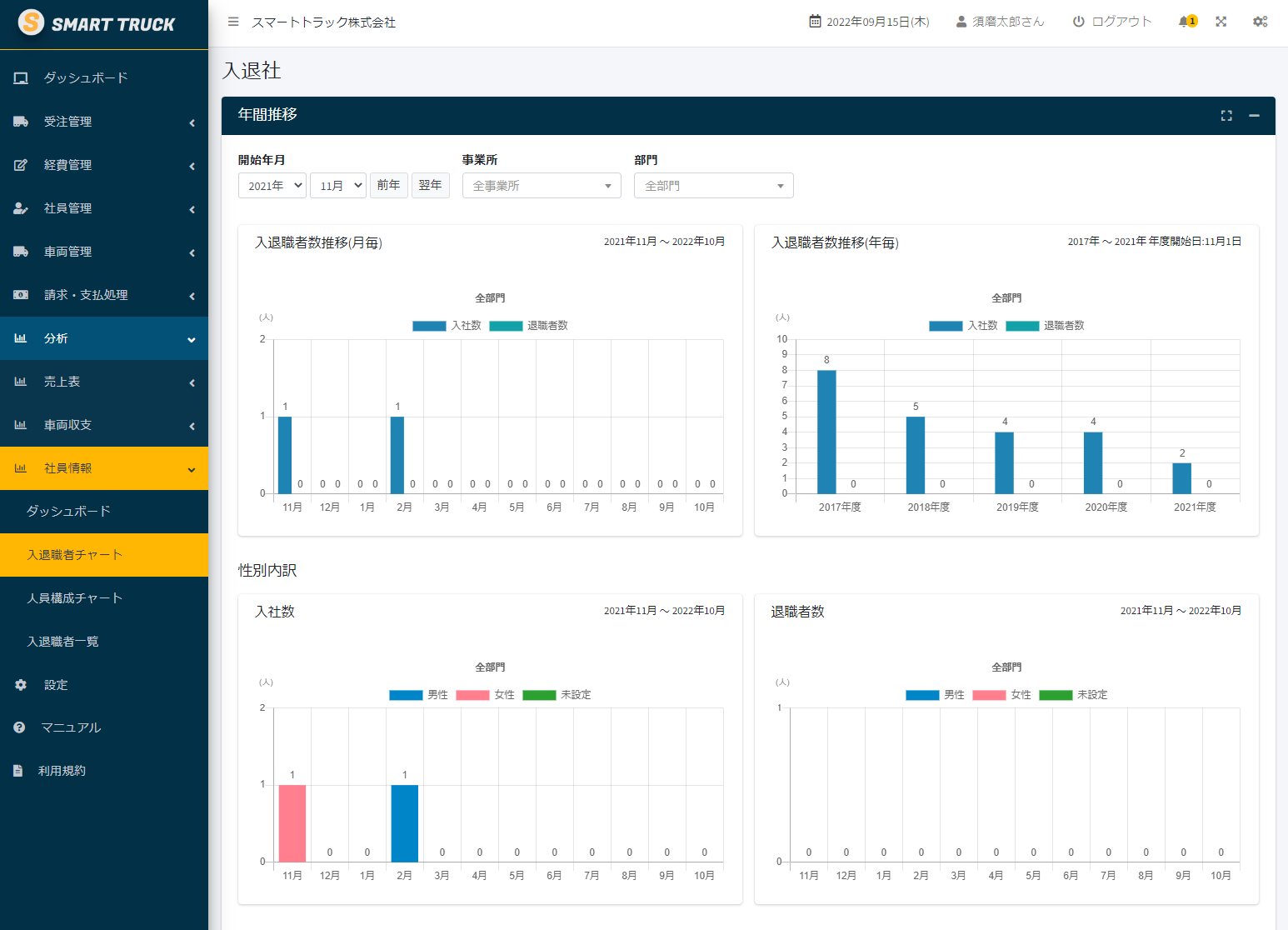
Task: Expand the 受注管理 sidebar menu
Action: (x=103, y=122)
